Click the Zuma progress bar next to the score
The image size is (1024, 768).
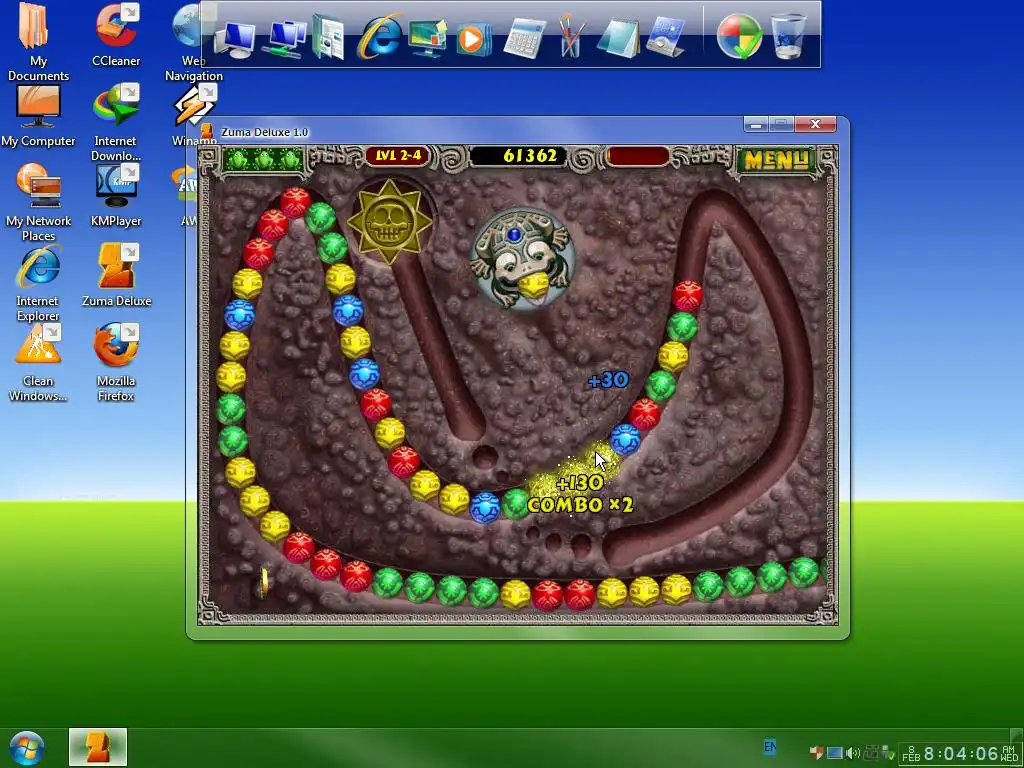pos(638,157)
